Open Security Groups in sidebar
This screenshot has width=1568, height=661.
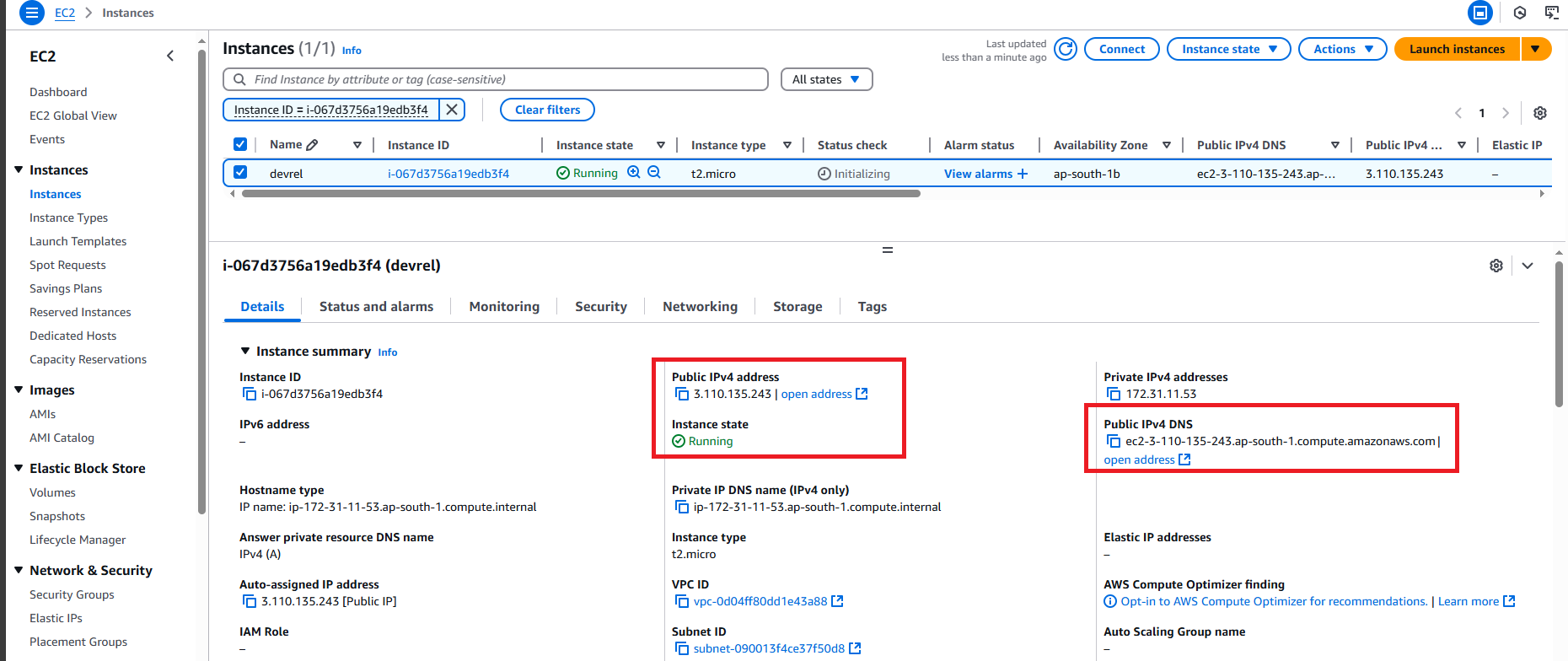point(72,594)
